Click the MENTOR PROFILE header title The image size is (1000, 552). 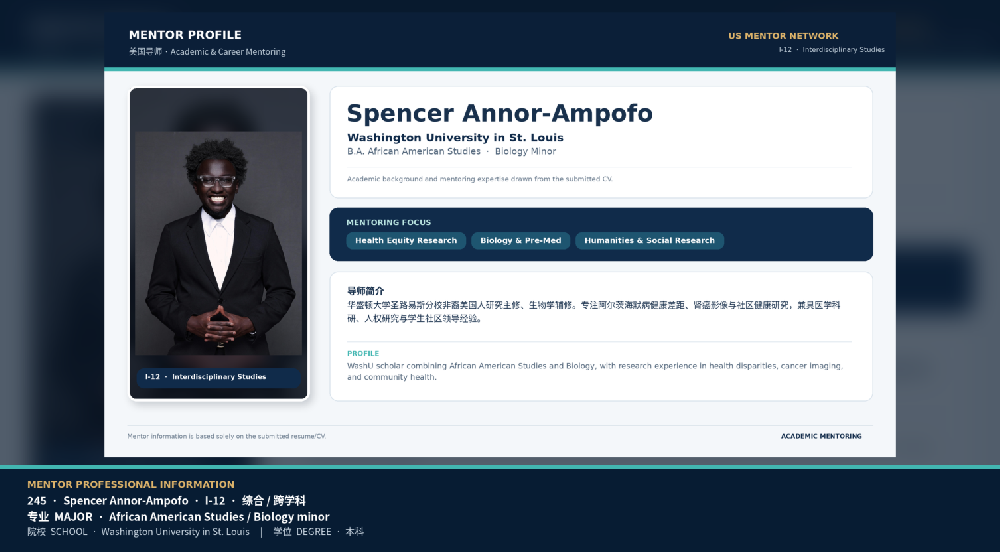(185, 35)
